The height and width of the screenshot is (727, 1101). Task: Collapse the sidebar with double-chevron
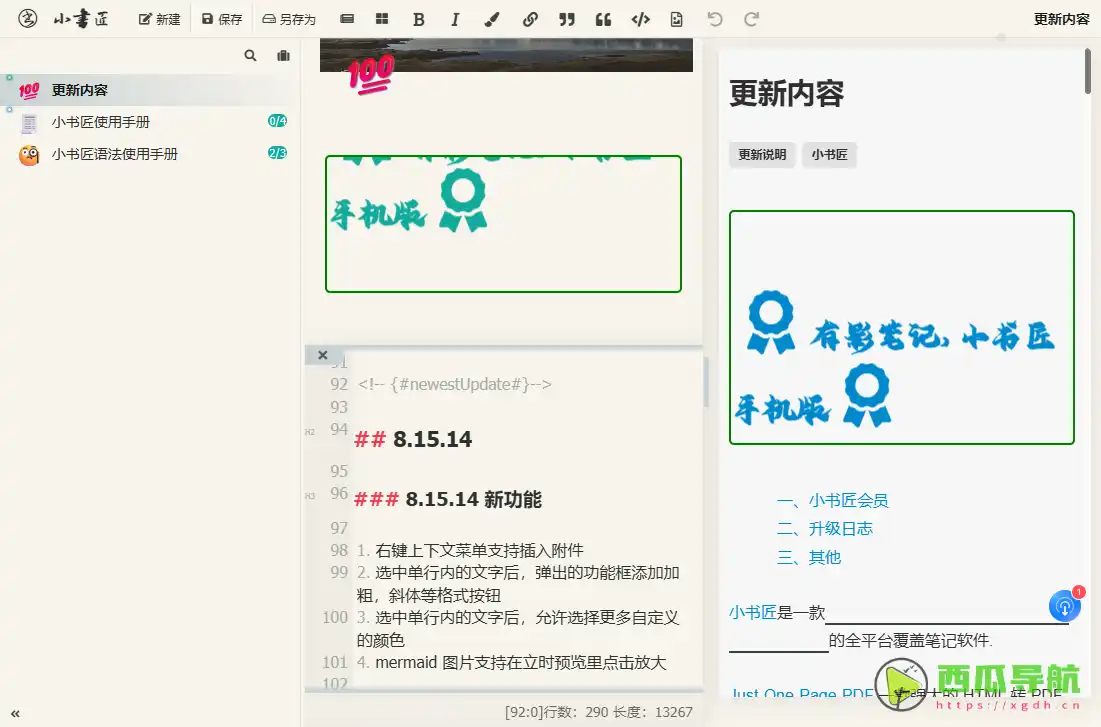coord(15,714)
